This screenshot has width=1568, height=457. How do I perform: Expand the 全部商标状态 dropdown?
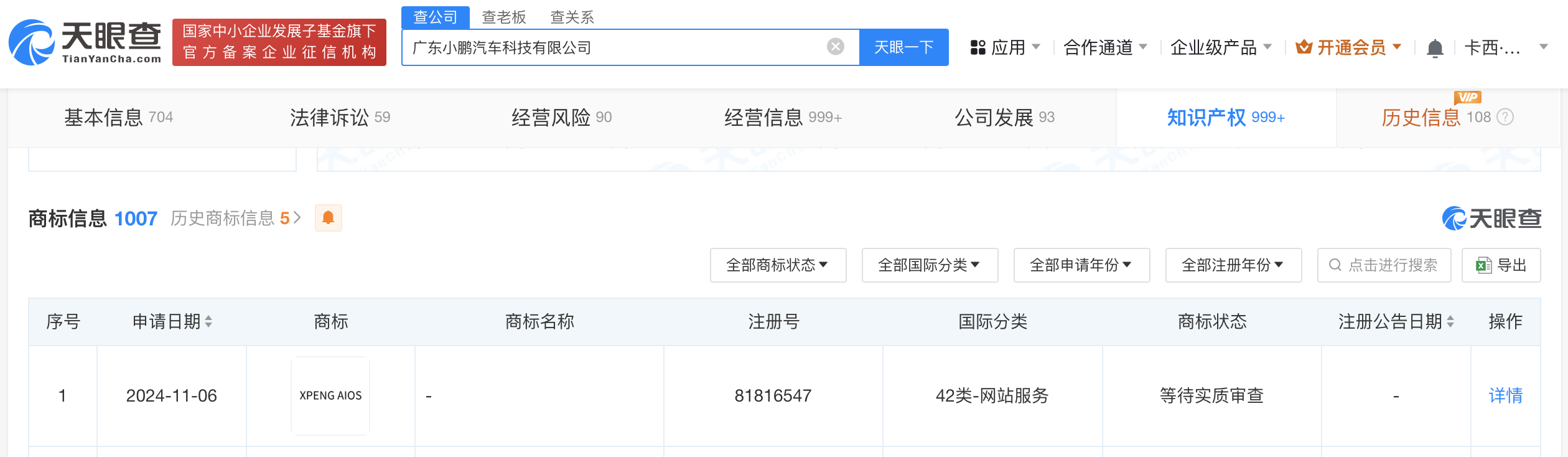click(778, 265)
